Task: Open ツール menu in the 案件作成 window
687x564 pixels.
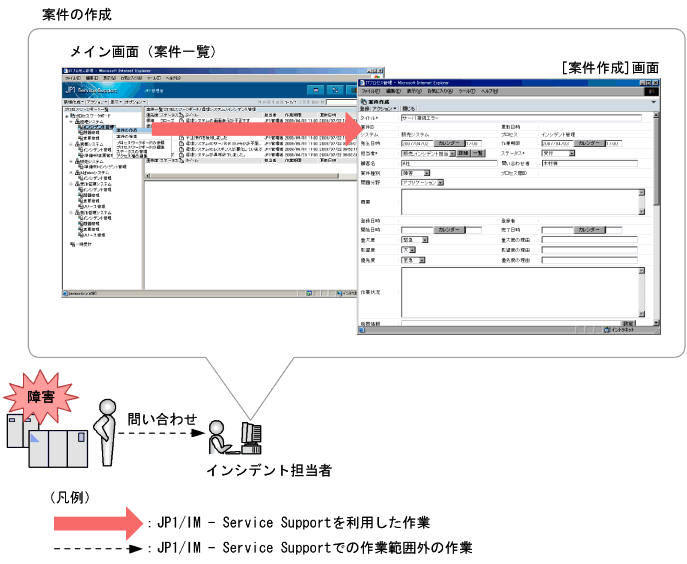Action: [467, 92]
